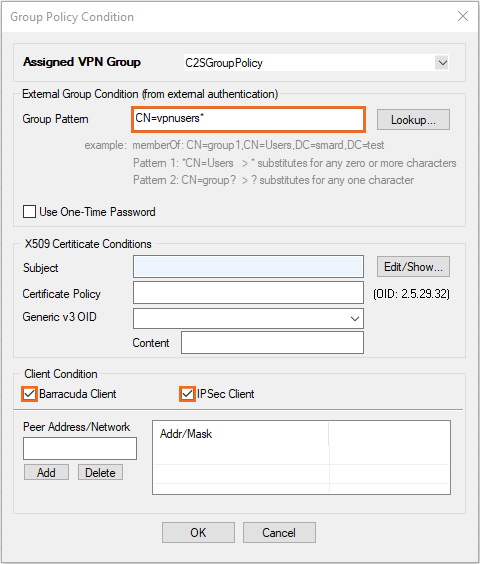
Task: Close the Group Policy Condition dialog
Action: 463,16
